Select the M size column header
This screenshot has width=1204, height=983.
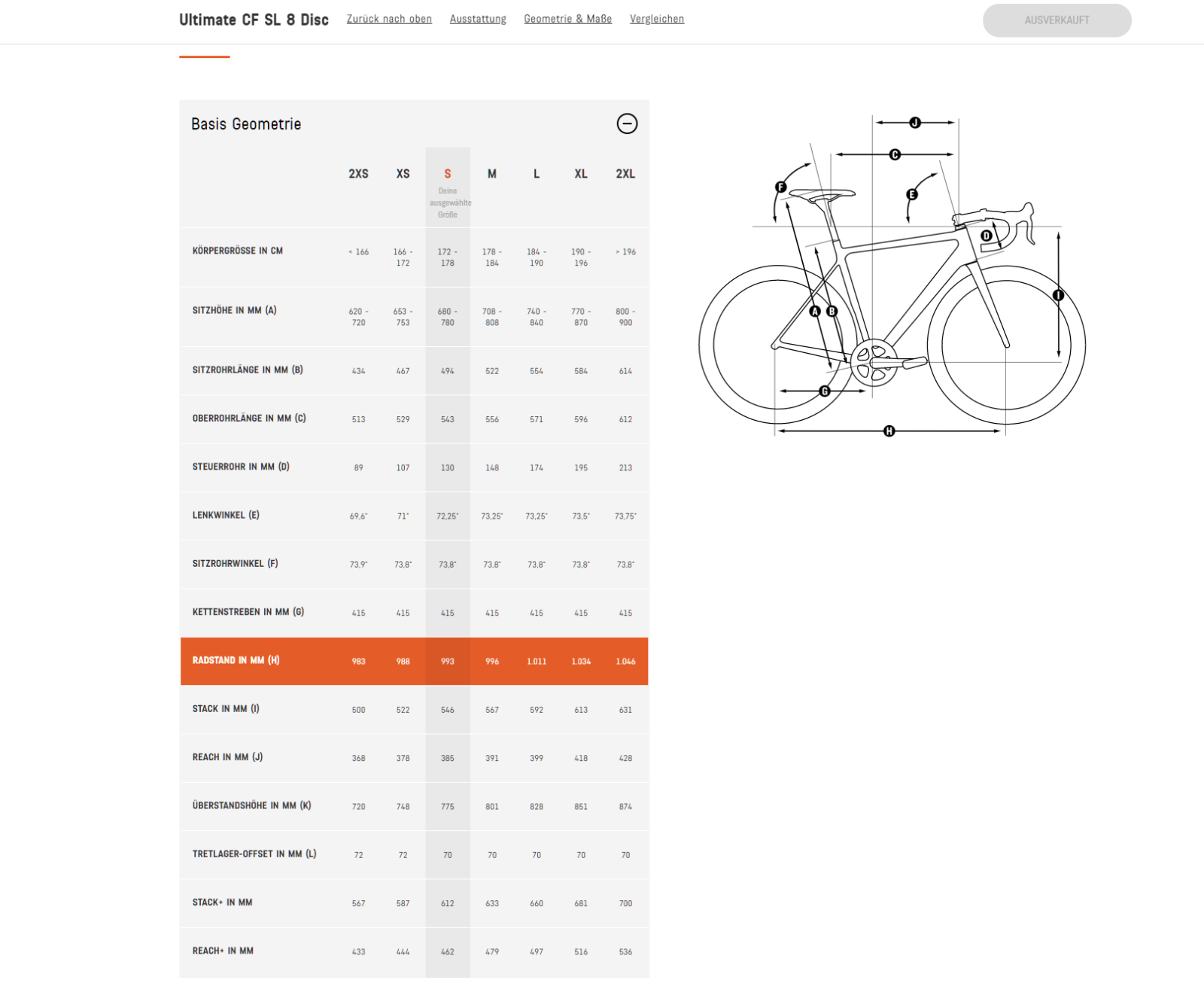[491, 174]
